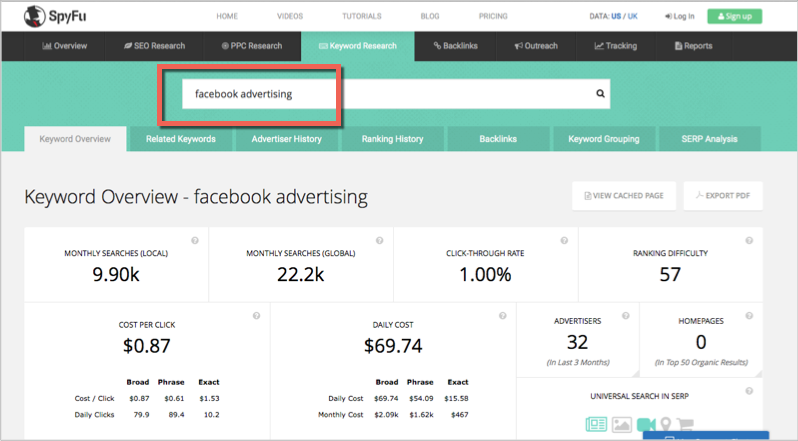Open help icon for Click-Through Rate

click(x=564, y=241)
